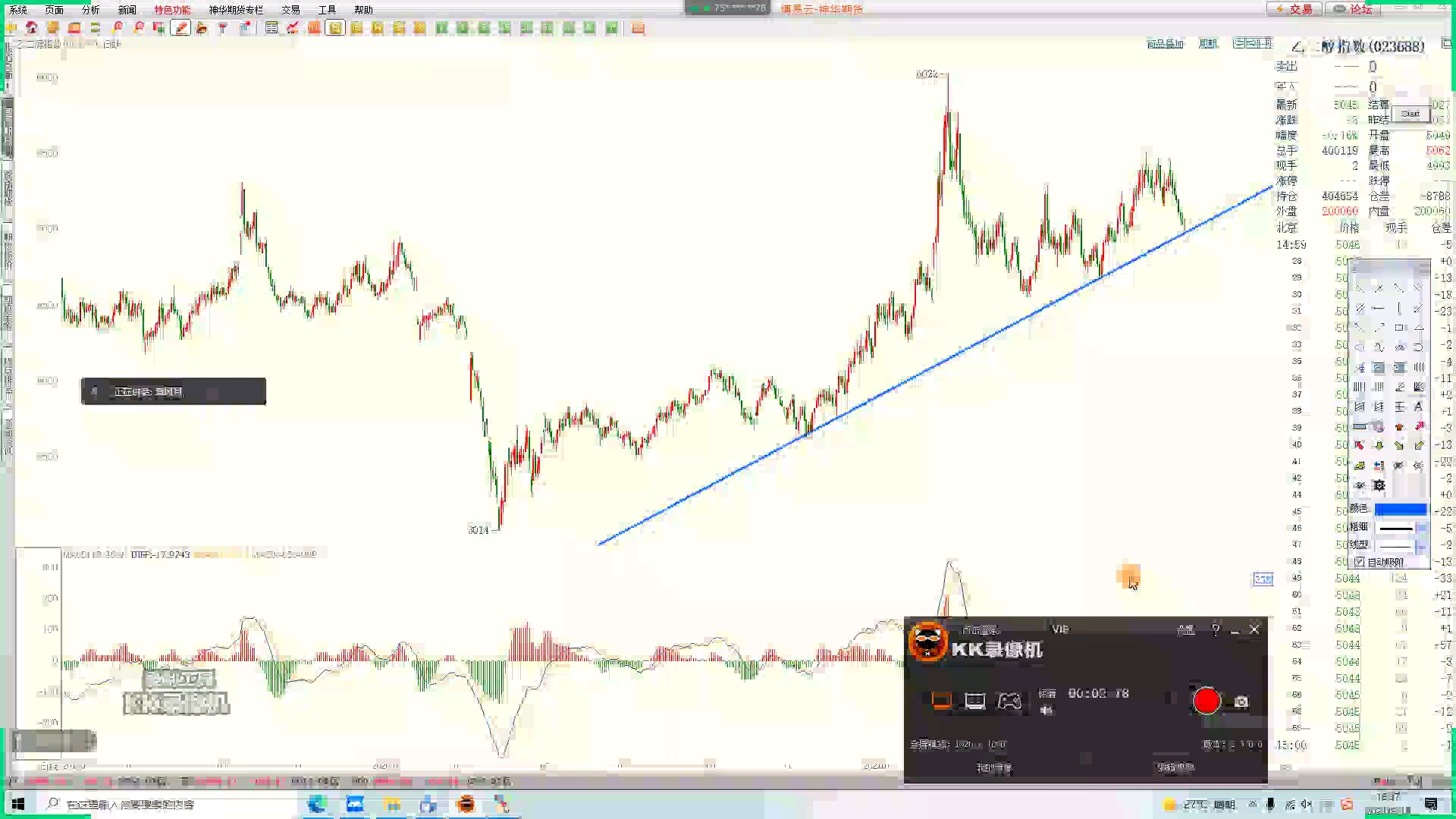Image resolution: width=1456 pixels, height=819 pixels.
Task: Select the fan lines drawing tool
Action: pos(1419,387)
